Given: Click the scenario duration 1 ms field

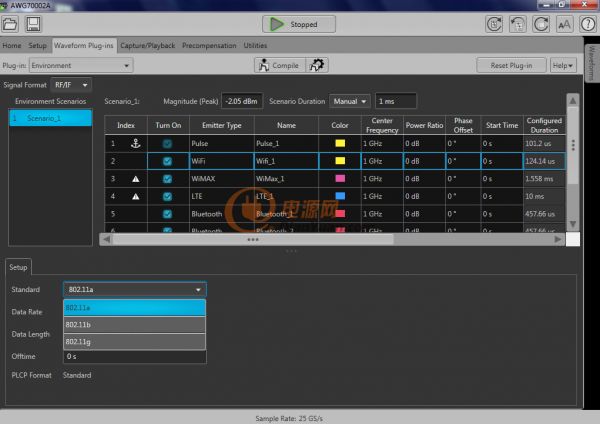Looking at the screenshot, I should coord(396,101).
